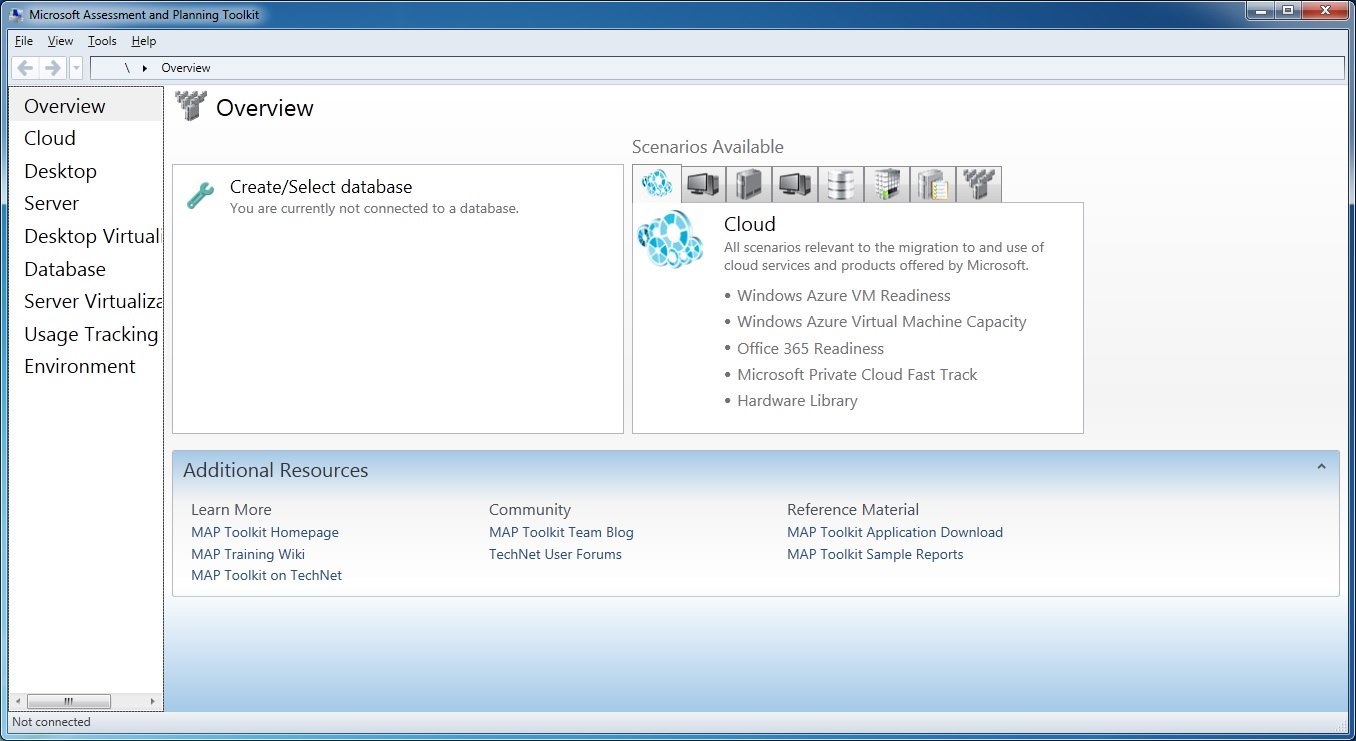Open the Desktop scenario icon tab
Image resolution: width=1356 pixels, height=741 pixels.
(x=703, y=184)
